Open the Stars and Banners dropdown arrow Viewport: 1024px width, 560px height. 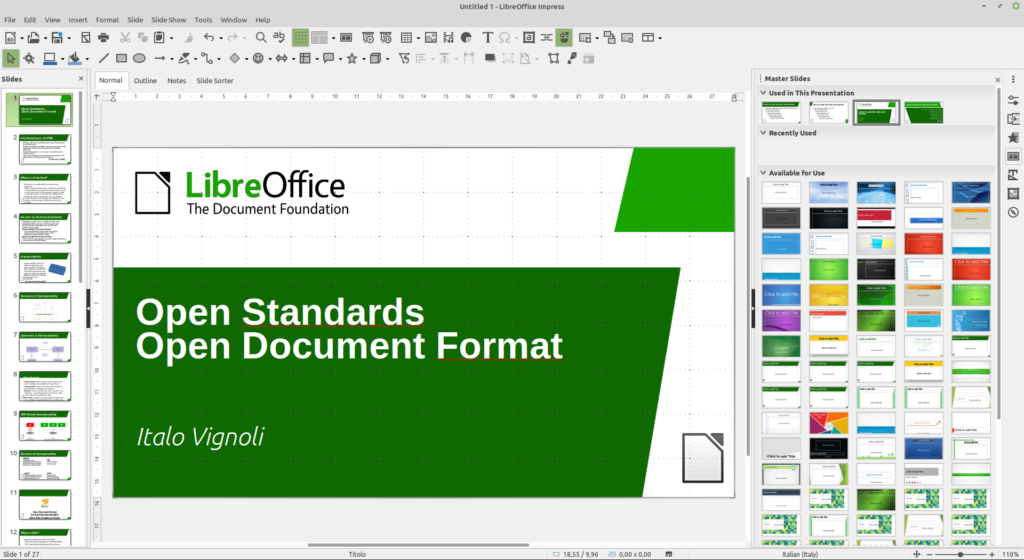[362, 59]
